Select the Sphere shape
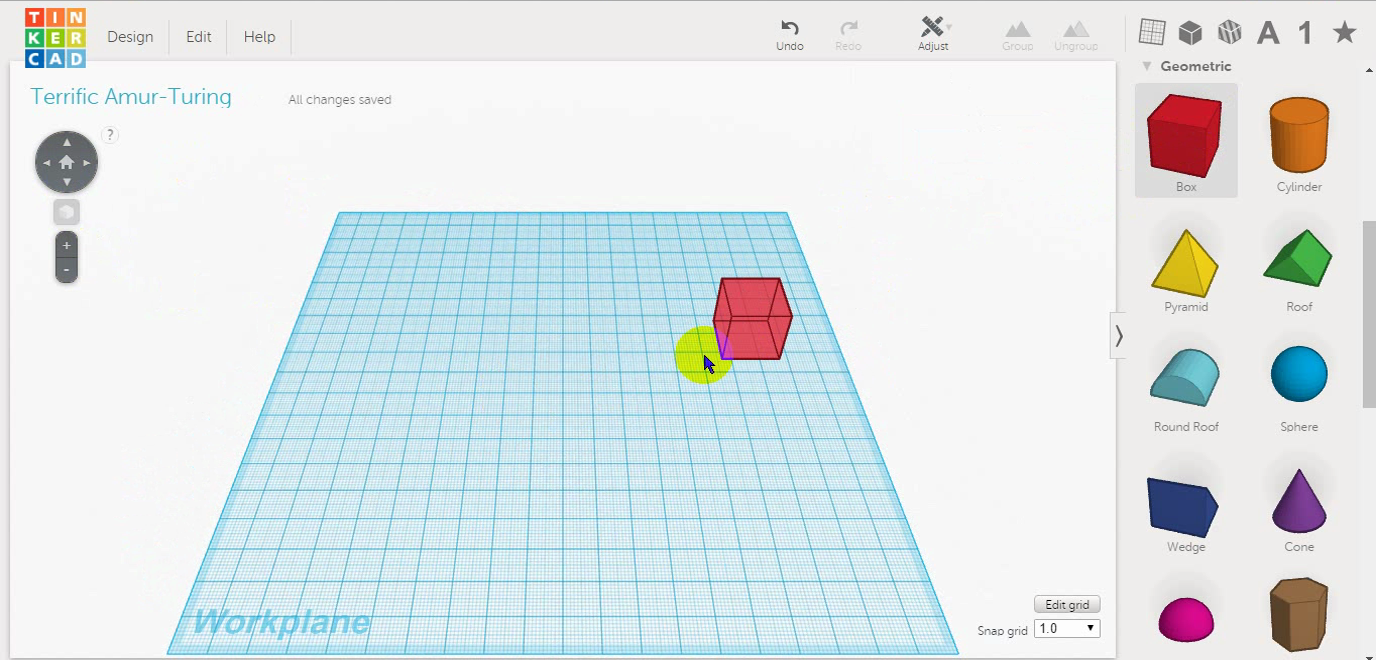The height and width of the screenshot is (660, 1376). coord(1297,375)
